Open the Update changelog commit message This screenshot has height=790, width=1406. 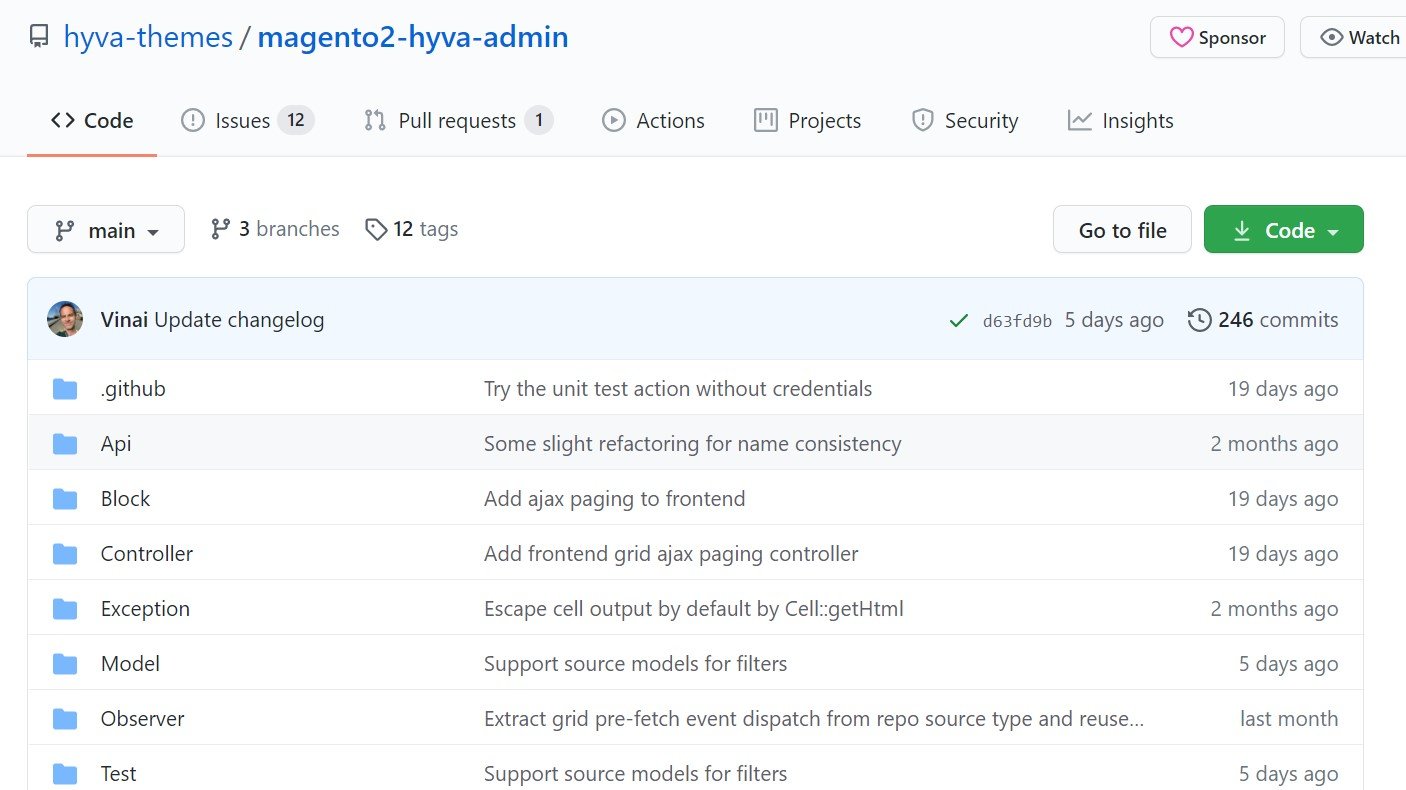[x=239, y=320]
